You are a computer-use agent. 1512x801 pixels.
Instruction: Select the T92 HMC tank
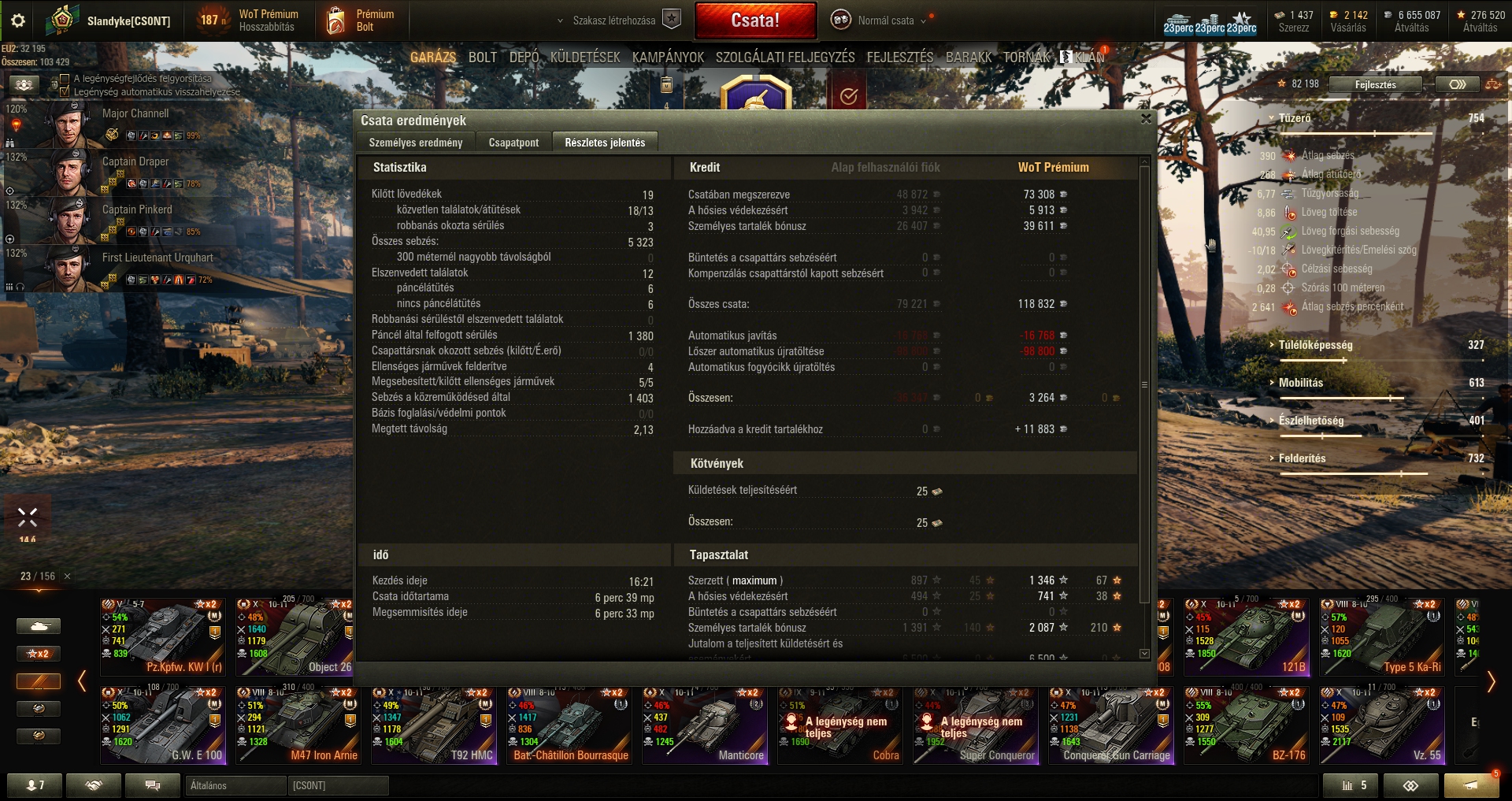coord(434,725)
